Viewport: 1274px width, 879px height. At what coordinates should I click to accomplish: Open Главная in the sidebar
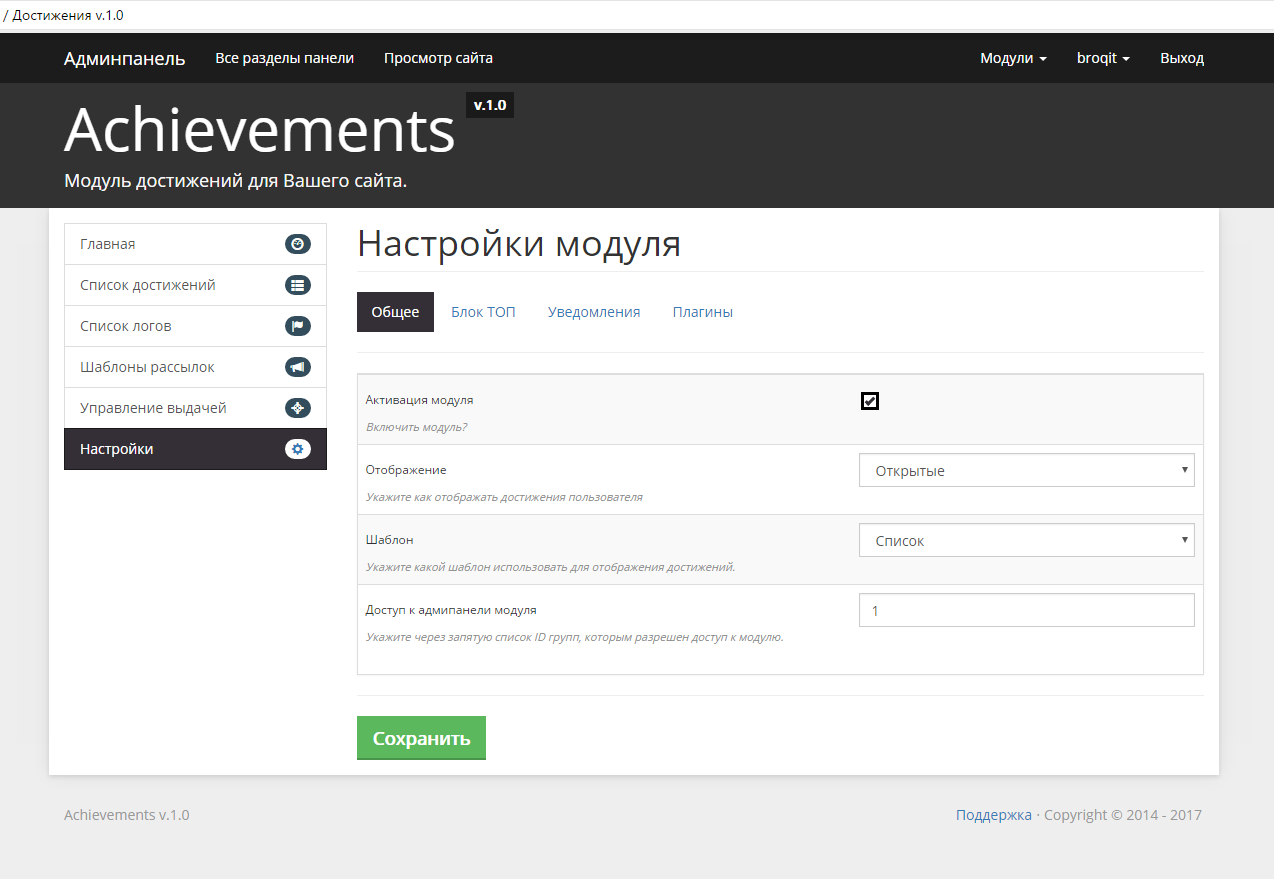(195, 244)
